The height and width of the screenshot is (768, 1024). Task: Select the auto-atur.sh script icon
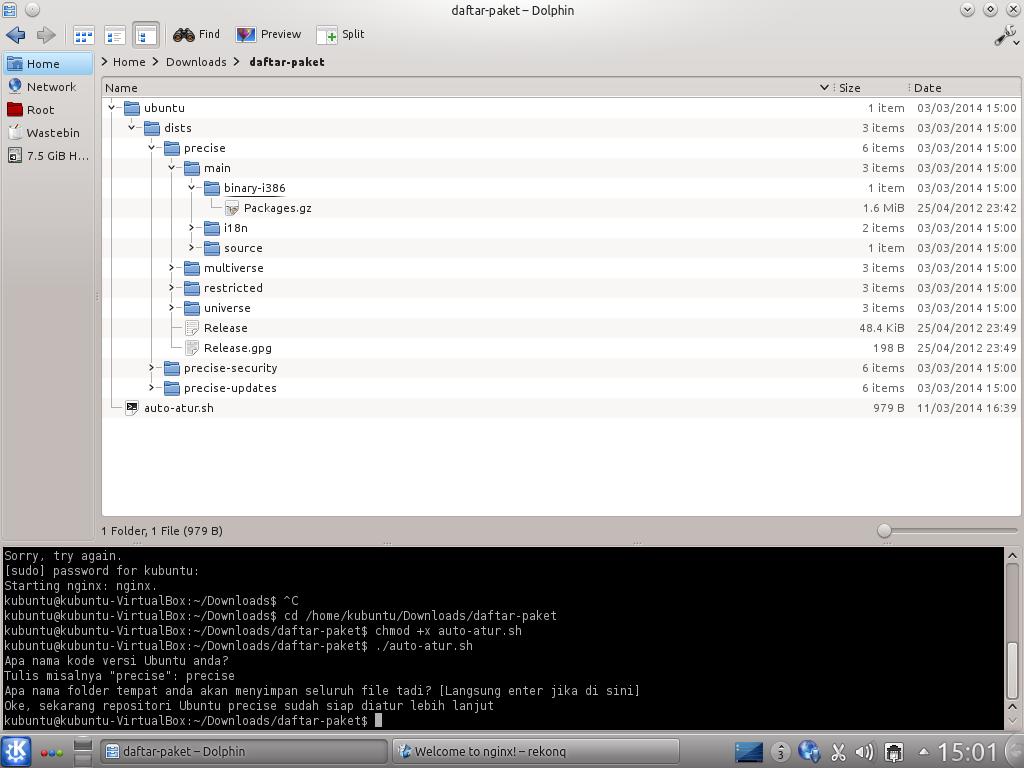[x=132, y=408]
